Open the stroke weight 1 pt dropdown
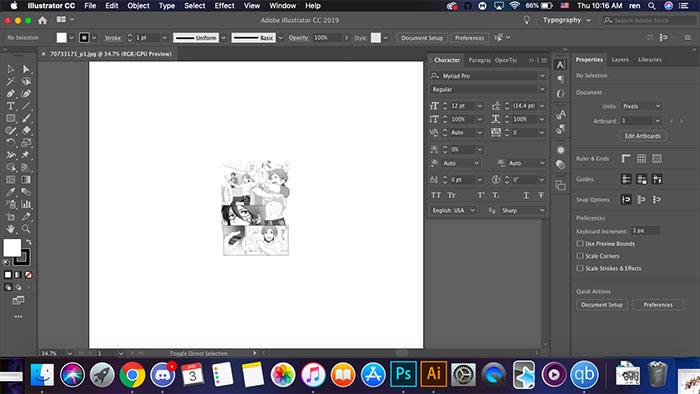The image size is (700, 394). tap(164, 38)
